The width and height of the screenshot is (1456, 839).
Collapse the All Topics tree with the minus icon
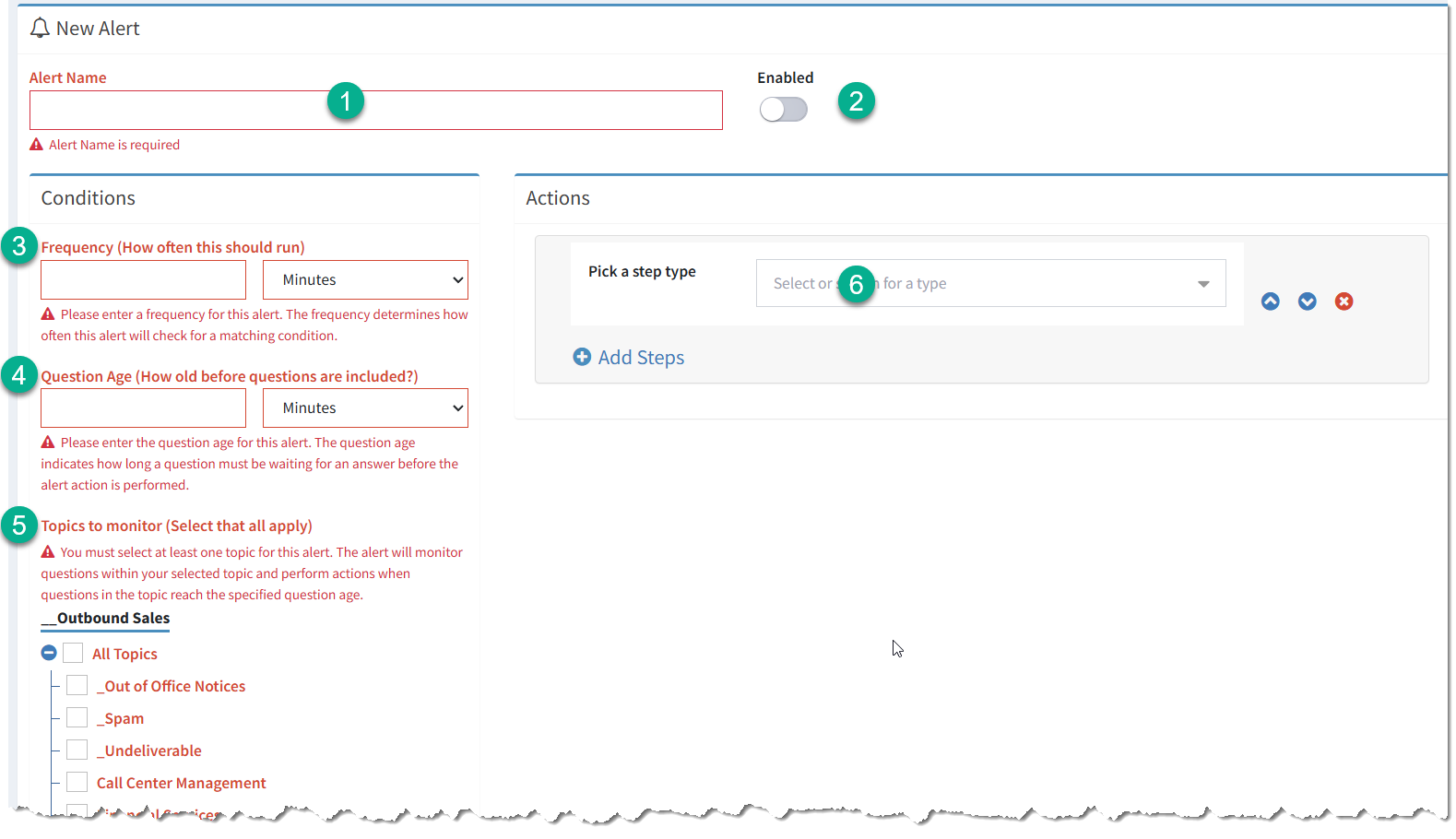click(x=49, y=653)
